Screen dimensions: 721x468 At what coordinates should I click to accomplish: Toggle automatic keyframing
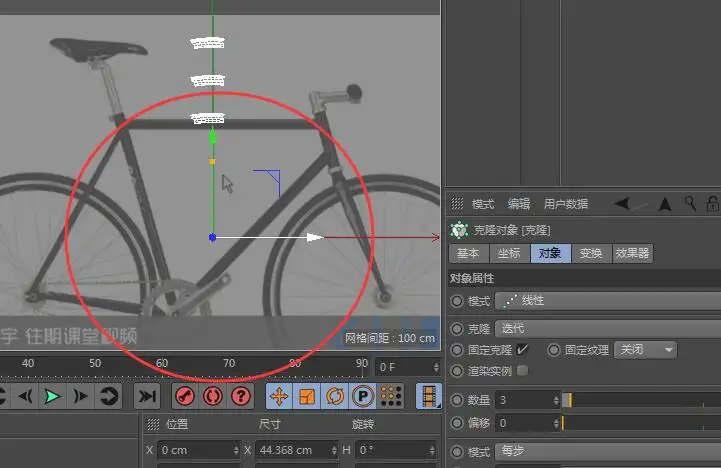212,396
